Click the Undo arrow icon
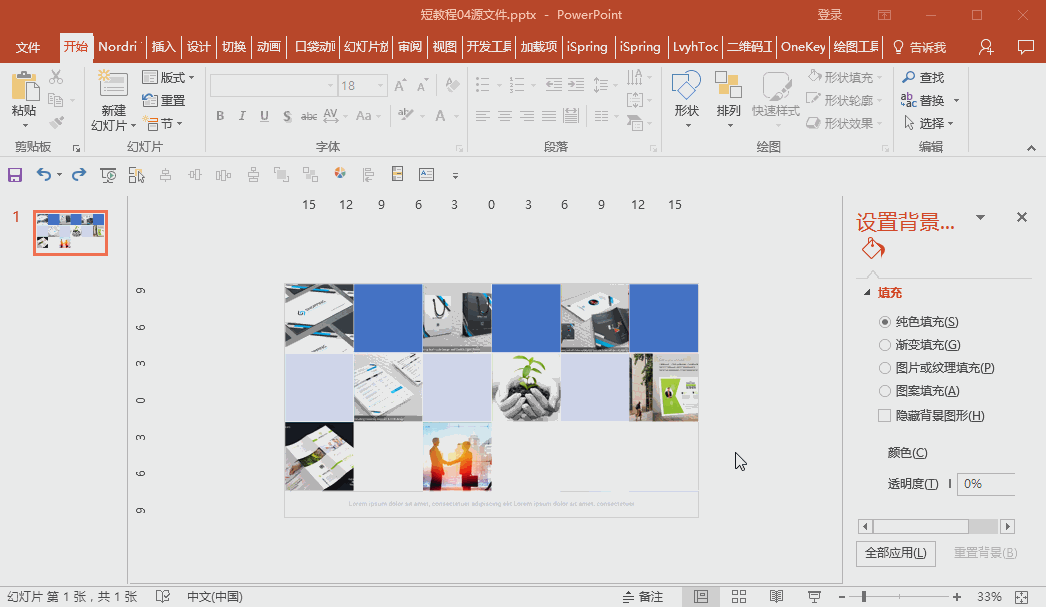This screenshot has width=1046, height=607. tap(43, 175)
